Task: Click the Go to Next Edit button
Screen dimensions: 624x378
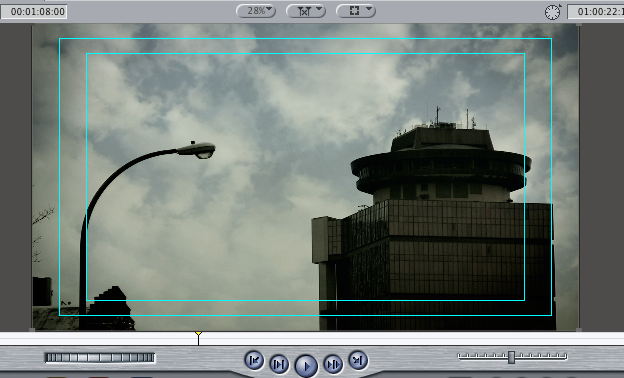Action: [358, 360]
